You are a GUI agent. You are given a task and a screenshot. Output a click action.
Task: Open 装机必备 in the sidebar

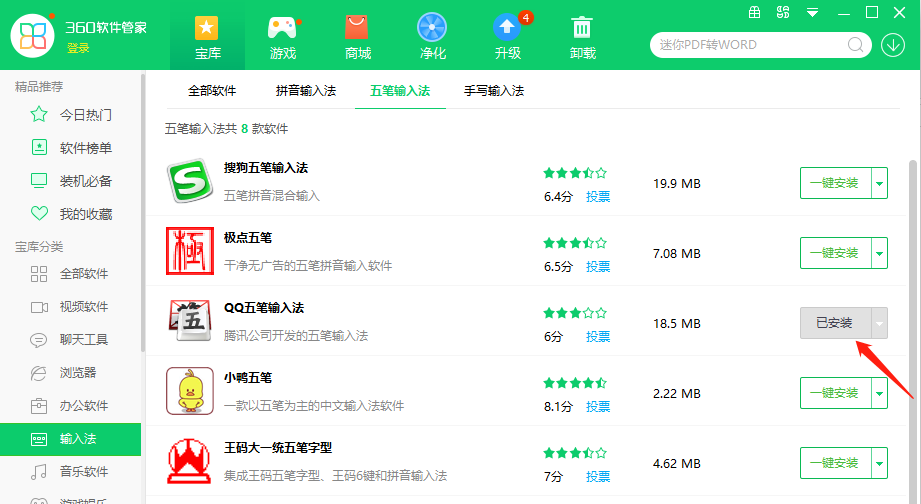click(x=71, y=180)
